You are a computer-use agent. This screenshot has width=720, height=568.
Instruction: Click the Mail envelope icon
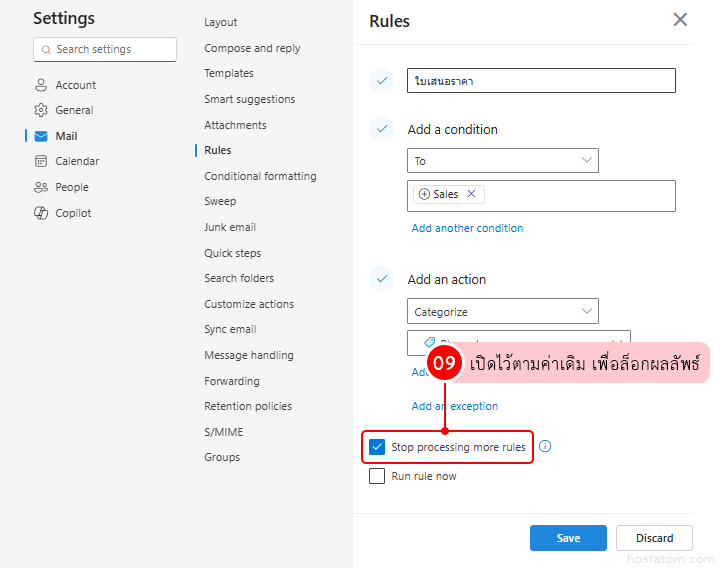tap(41, 136)
